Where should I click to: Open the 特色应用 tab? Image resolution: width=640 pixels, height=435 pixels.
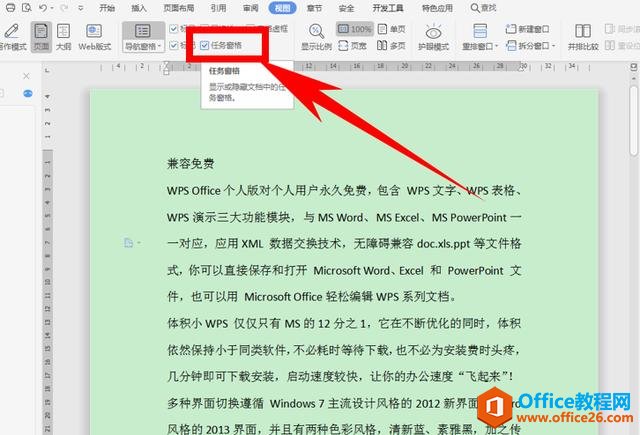click(x=437, y=8)
